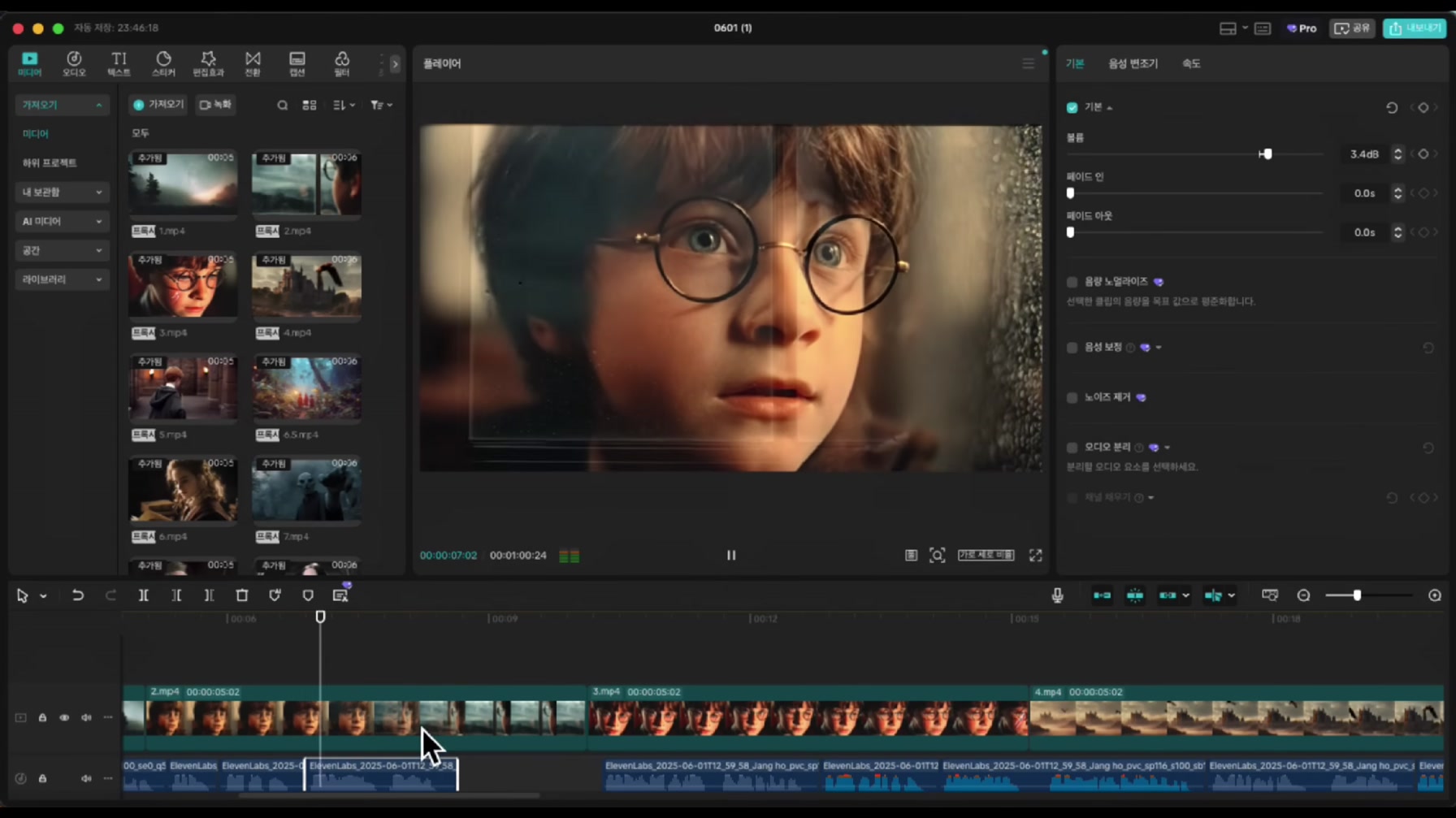1456x818 pixels.
Task: Click the Pro upgrade button
Action: click(x=1302, y=28)
